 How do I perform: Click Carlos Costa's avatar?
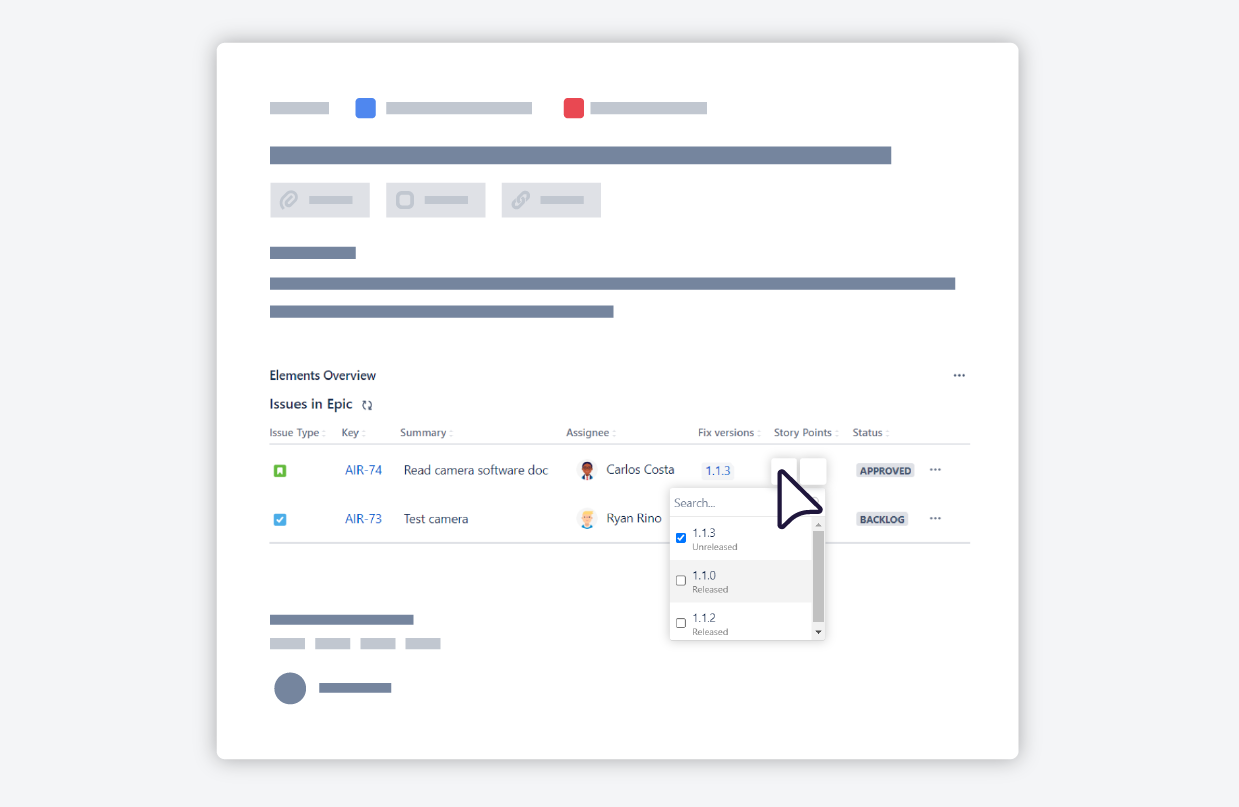pos(589,469)
